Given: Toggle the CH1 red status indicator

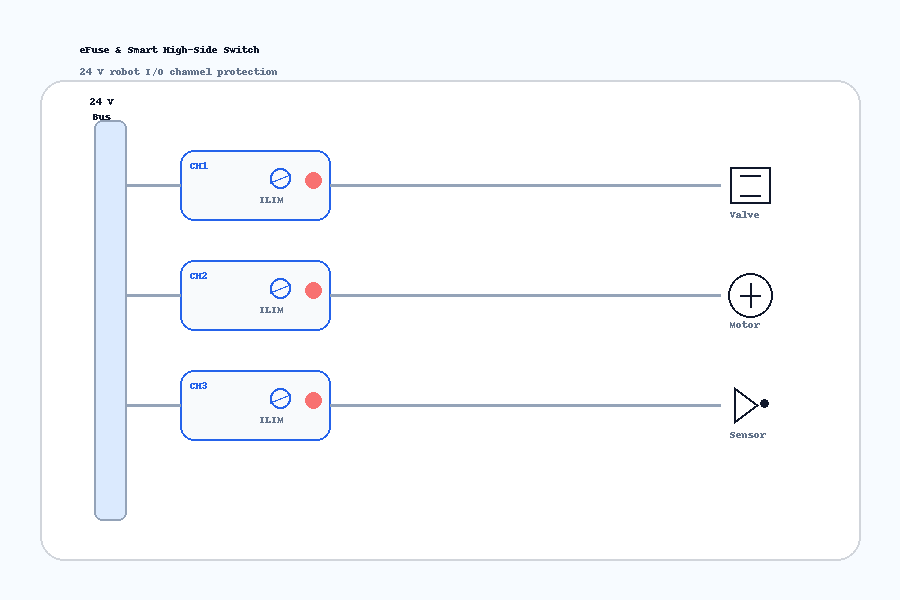Looking at the screenshot, I should point(313,180).
